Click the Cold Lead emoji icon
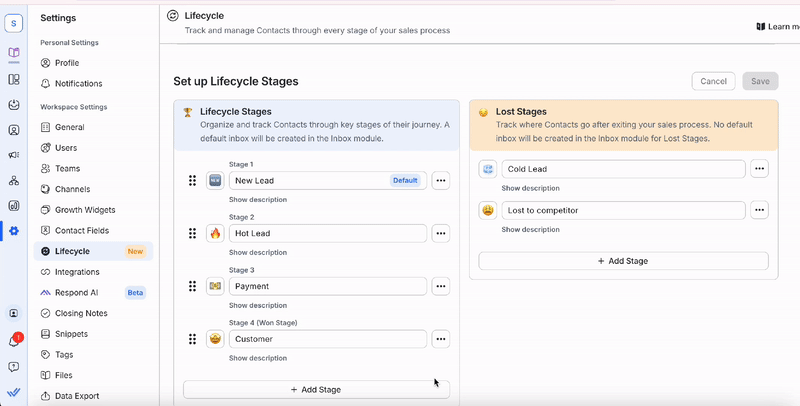The height and width of the screenshot is (406, 800). coord(487,169)
